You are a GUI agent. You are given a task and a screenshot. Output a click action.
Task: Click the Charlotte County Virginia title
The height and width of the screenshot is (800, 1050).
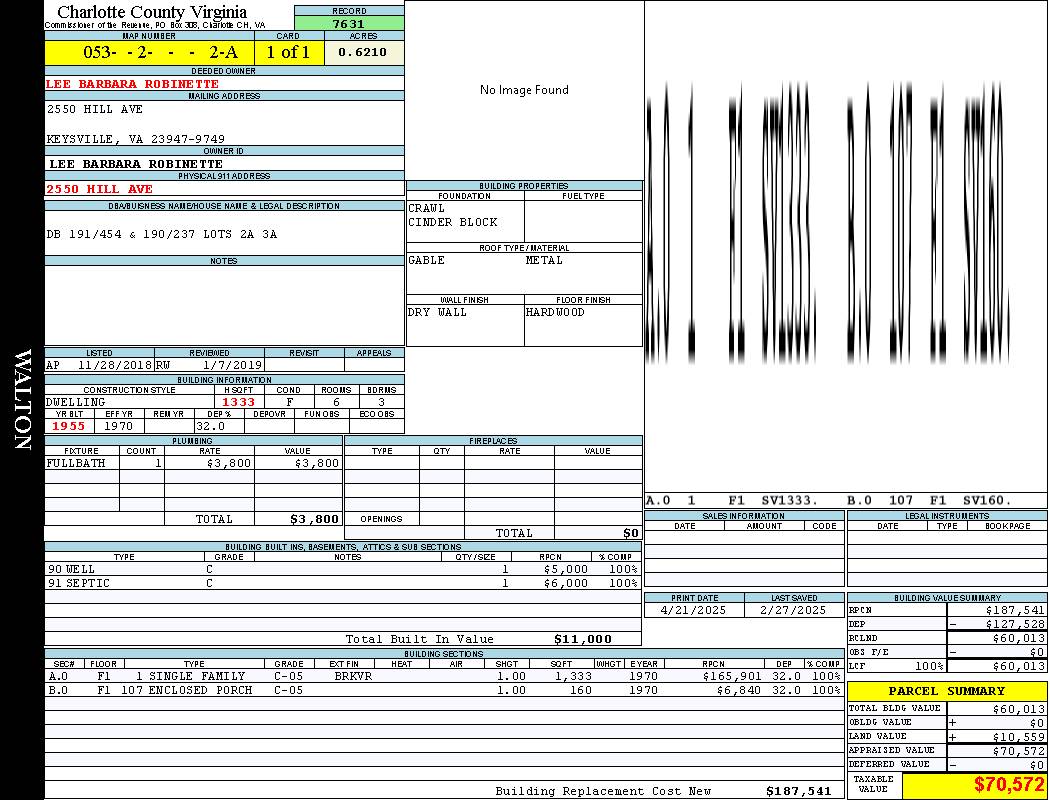click(x=152, y=12)
